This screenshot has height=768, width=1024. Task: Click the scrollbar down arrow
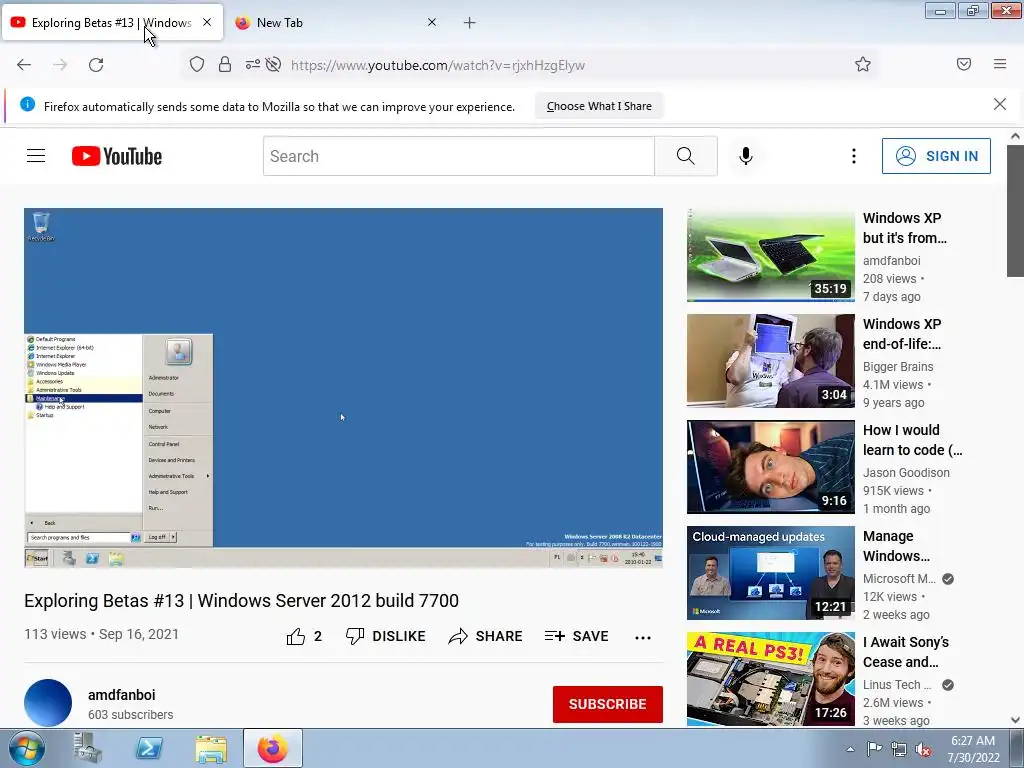click(1015, 720)
